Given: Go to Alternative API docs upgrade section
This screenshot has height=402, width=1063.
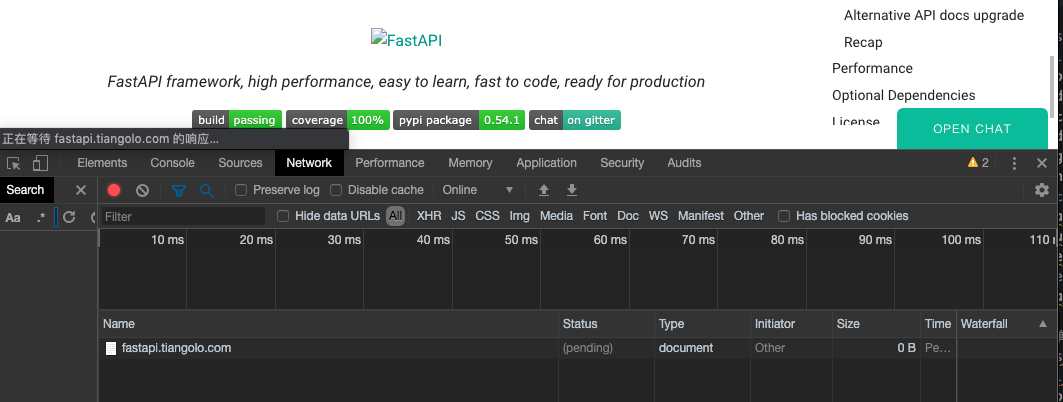Looking at the screenshot, I should (934, 15).
